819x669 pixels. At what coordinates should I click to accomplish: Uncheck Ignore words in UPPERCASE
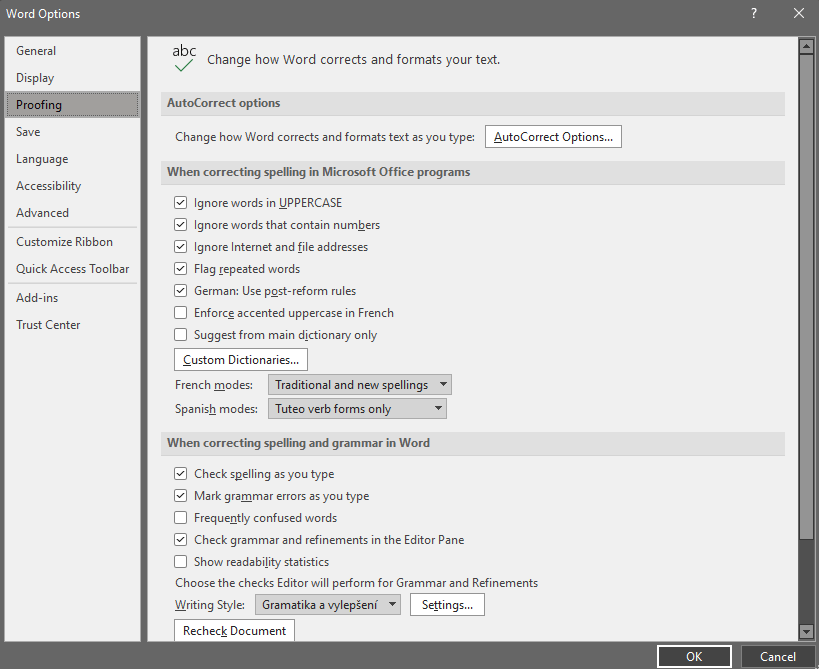(181, 203)
